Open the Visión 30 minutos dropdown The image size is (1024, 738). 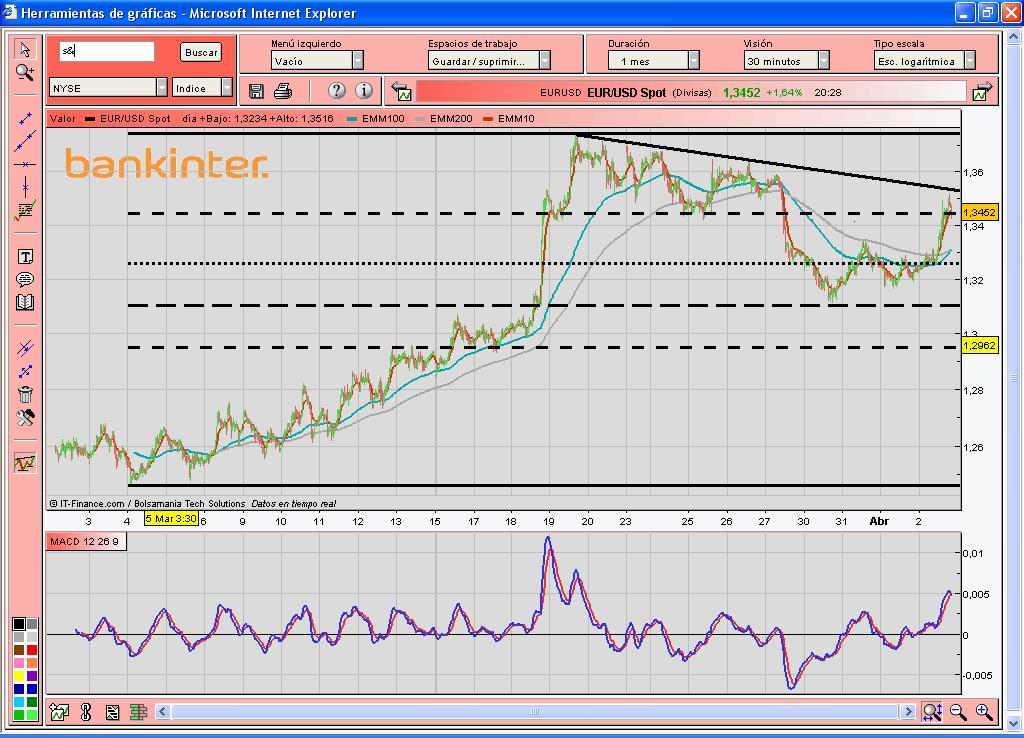tap(786, 61)
